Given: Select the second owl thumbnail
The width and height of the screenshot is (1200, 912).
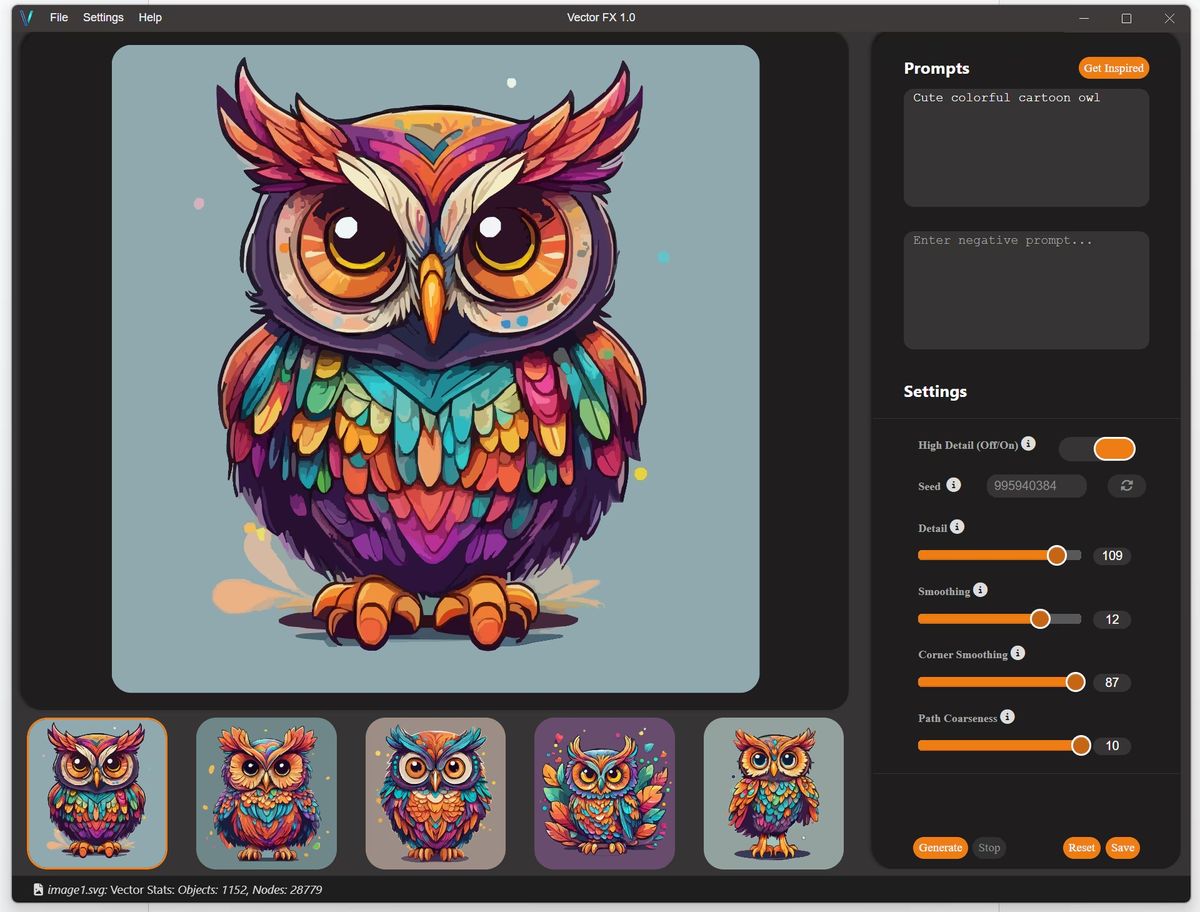Looking at the screenshot, I should 266,794.
